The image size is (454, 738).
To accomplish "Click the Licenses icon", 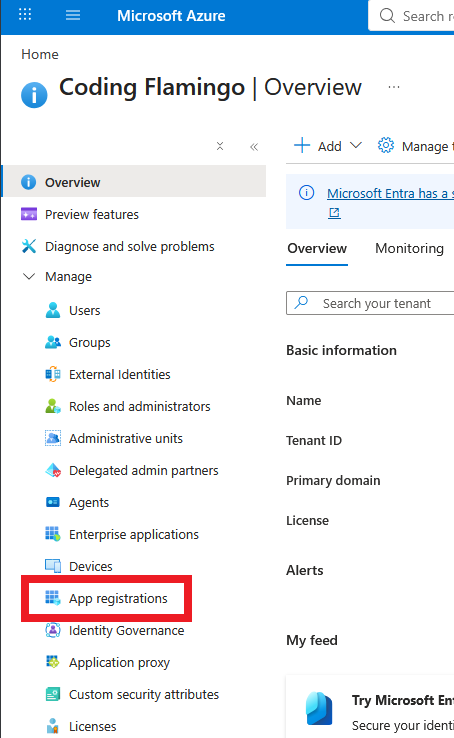I will tap(53, 726).
